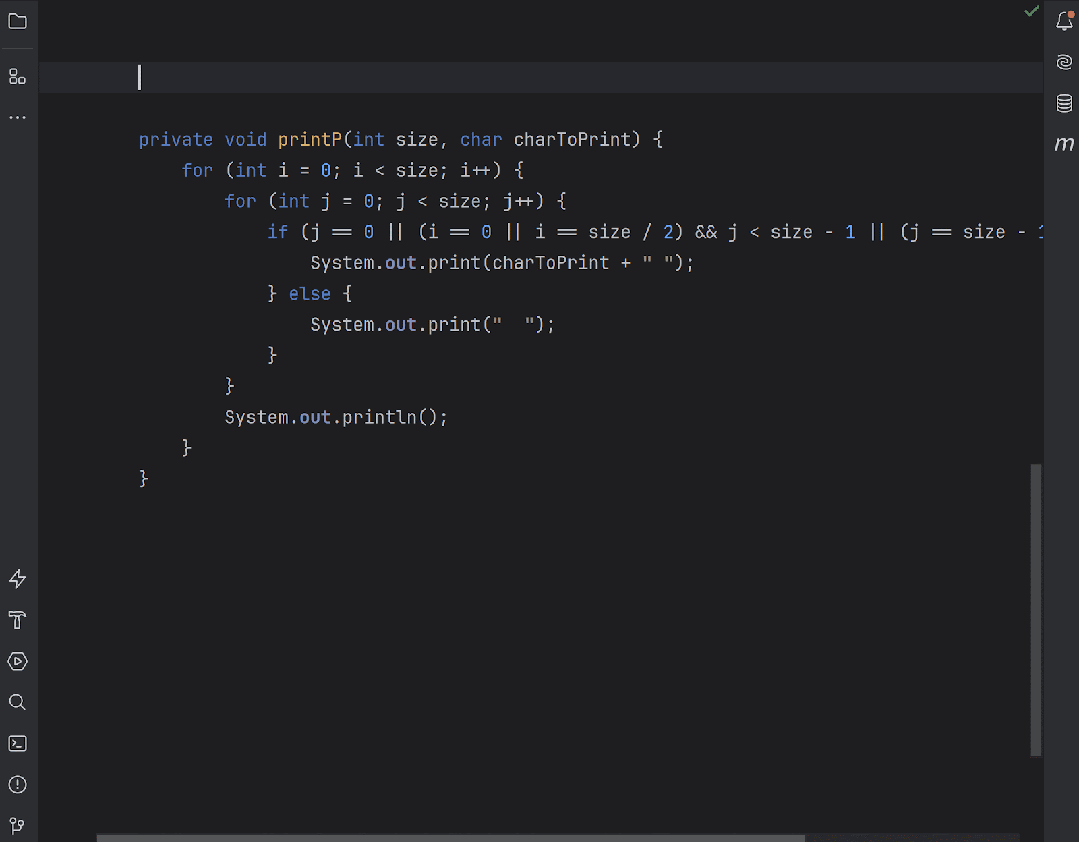The height and width of the screenshot is (842, 1079).
Task: Open the Find search tool window
Action: coord(17,702)
